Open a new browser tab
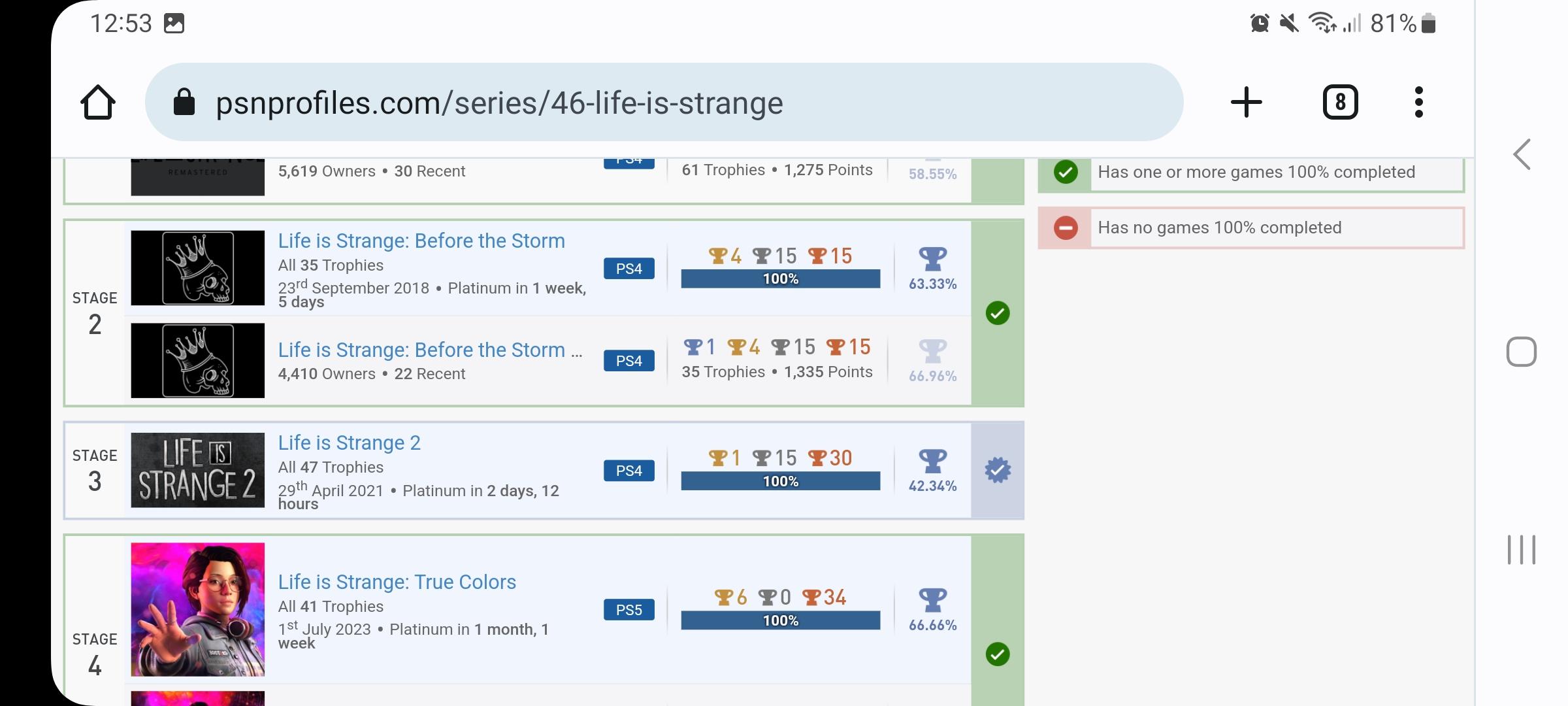This screenshot has height=706, width=1568. tap(1246, 103)
